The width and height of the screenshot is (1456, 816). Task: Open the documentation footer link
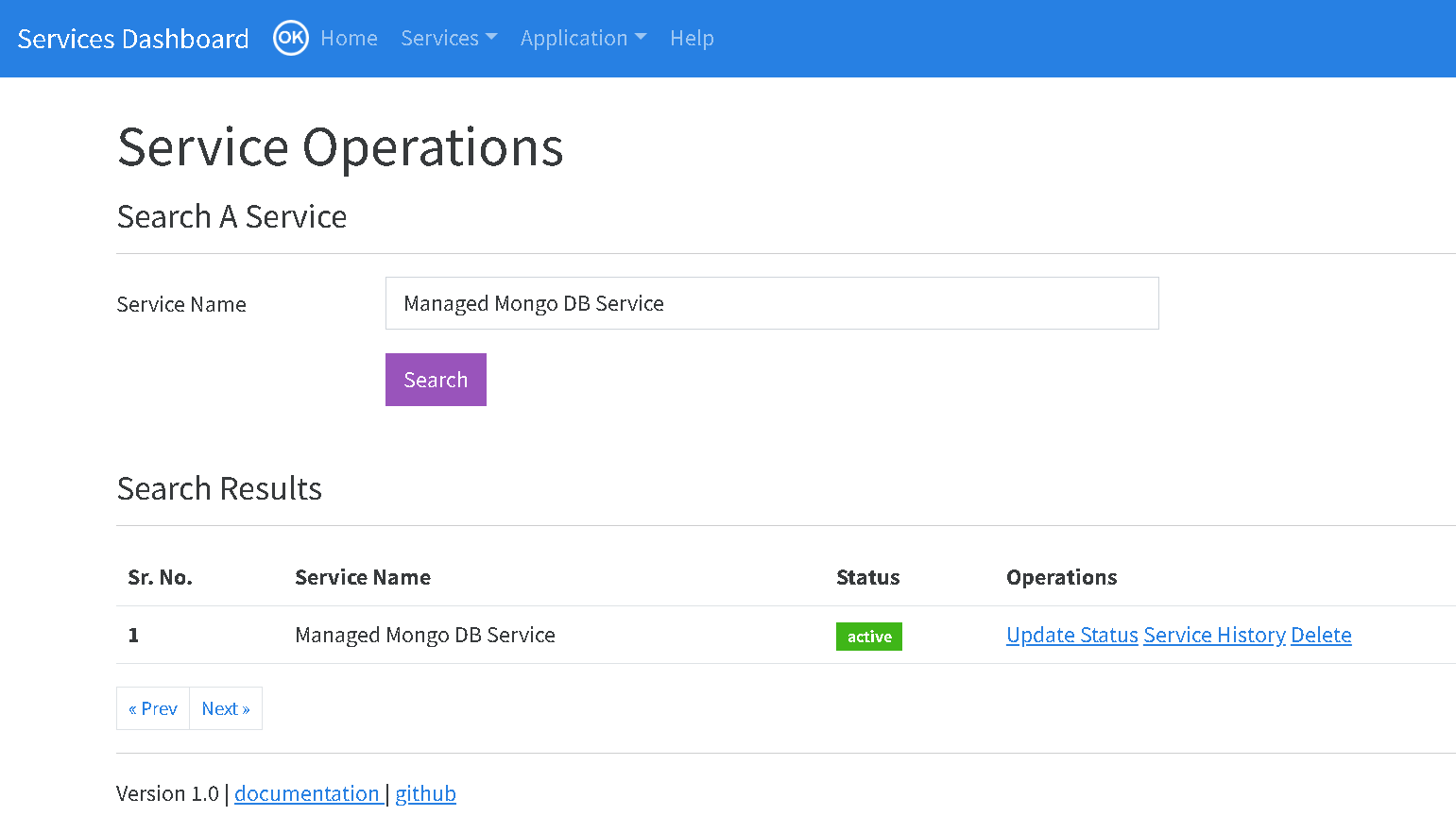pos(307,793)
